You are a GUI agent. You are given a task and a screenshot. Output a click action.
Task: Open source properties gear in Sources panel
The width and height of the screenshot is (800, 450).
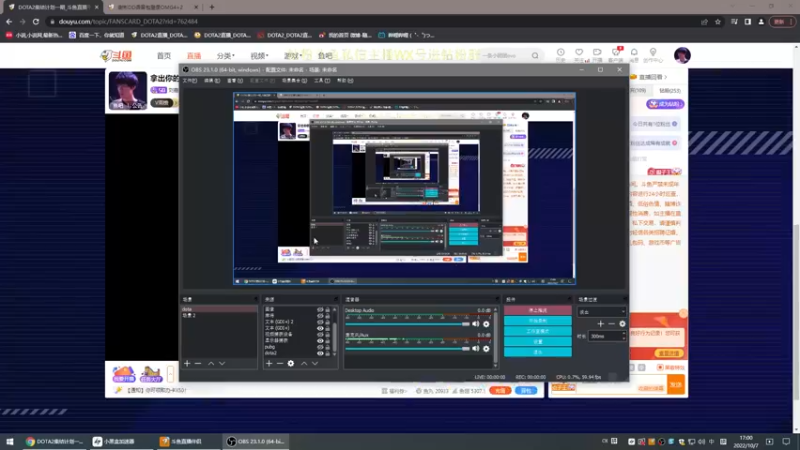pos(291,363)
